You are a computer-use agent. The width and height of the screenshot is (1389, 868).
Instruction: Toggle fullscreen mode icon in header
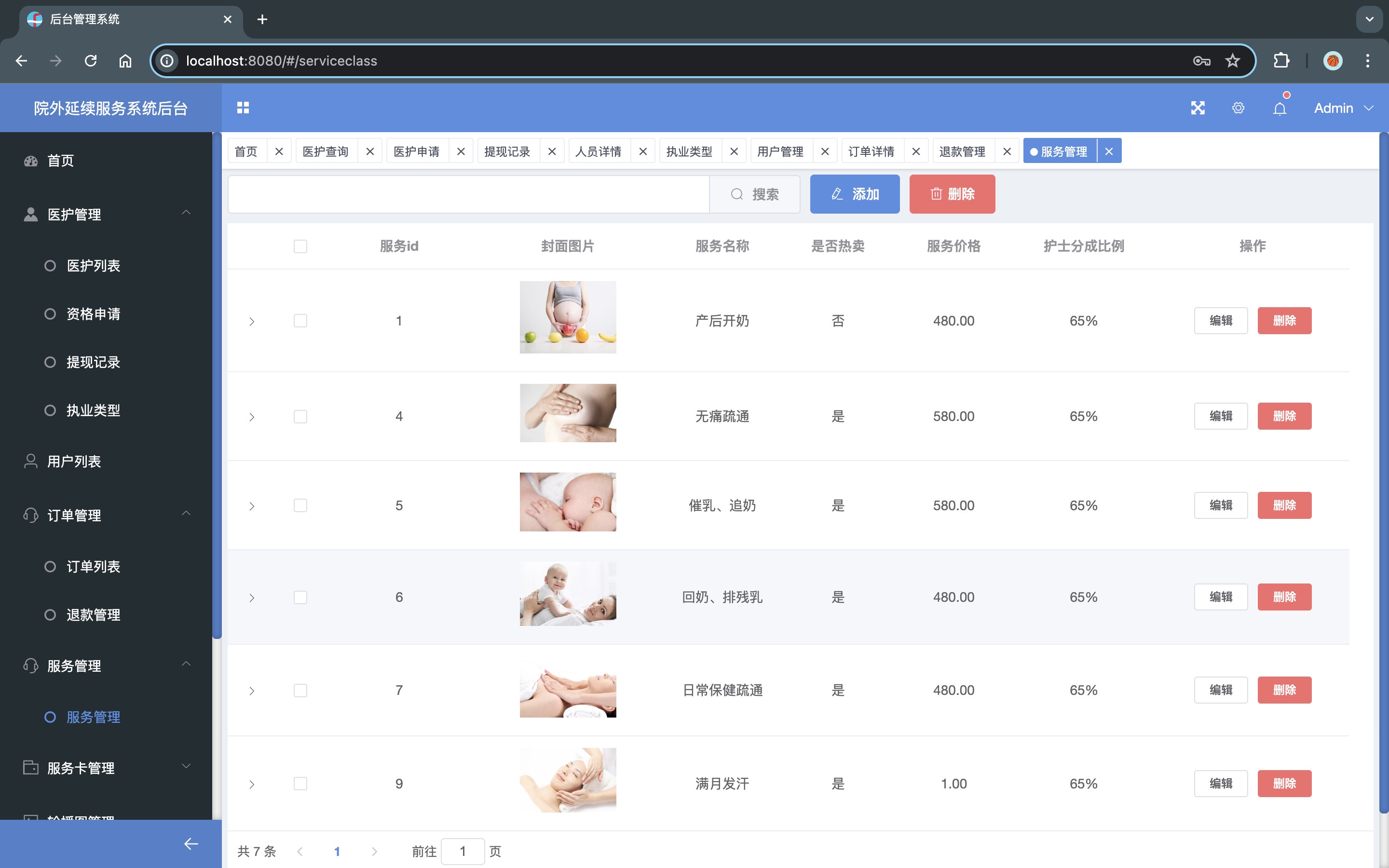[1198, 108]
